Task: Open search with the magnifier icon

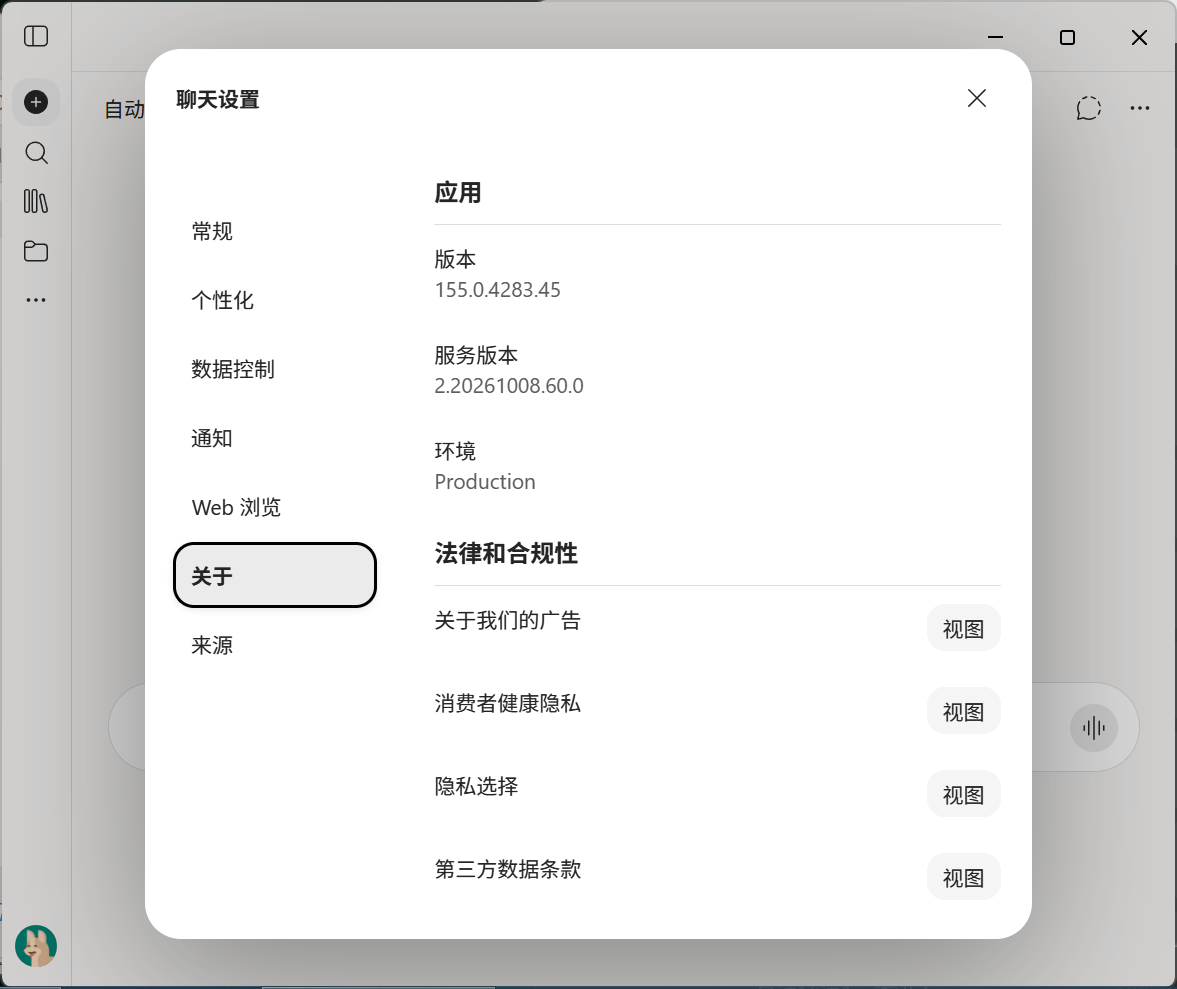Action: pos(36,153)
